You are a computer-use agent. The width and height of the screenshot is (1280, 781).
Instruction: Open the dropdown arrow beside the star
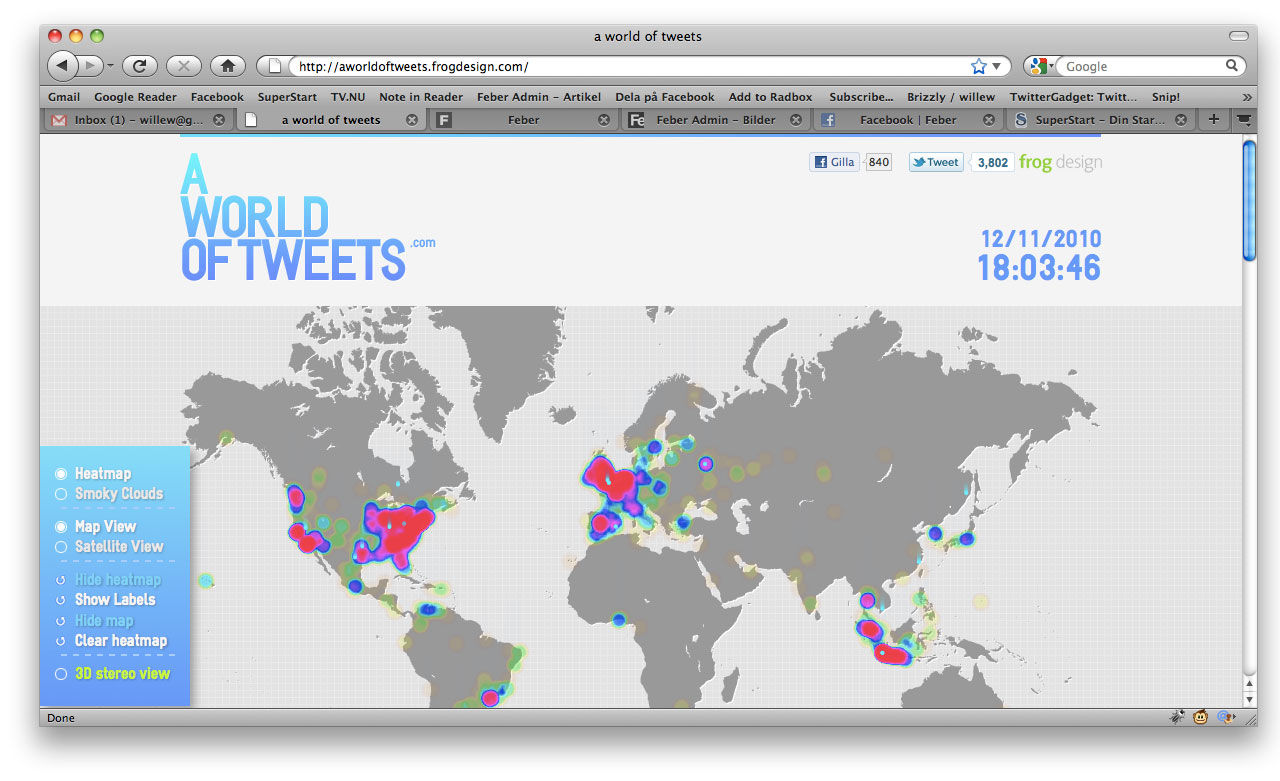(994, 66)
